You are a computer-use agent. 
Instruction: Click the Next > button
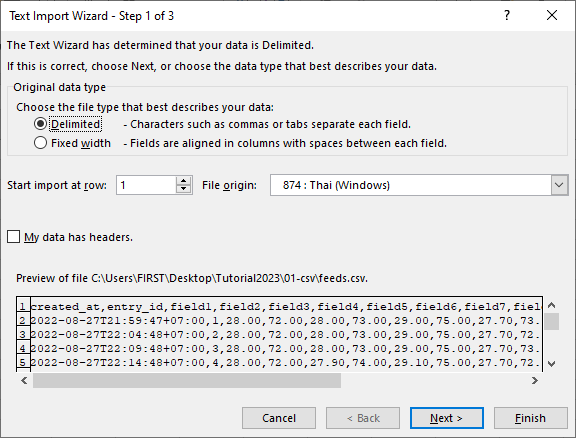point(447,418)
